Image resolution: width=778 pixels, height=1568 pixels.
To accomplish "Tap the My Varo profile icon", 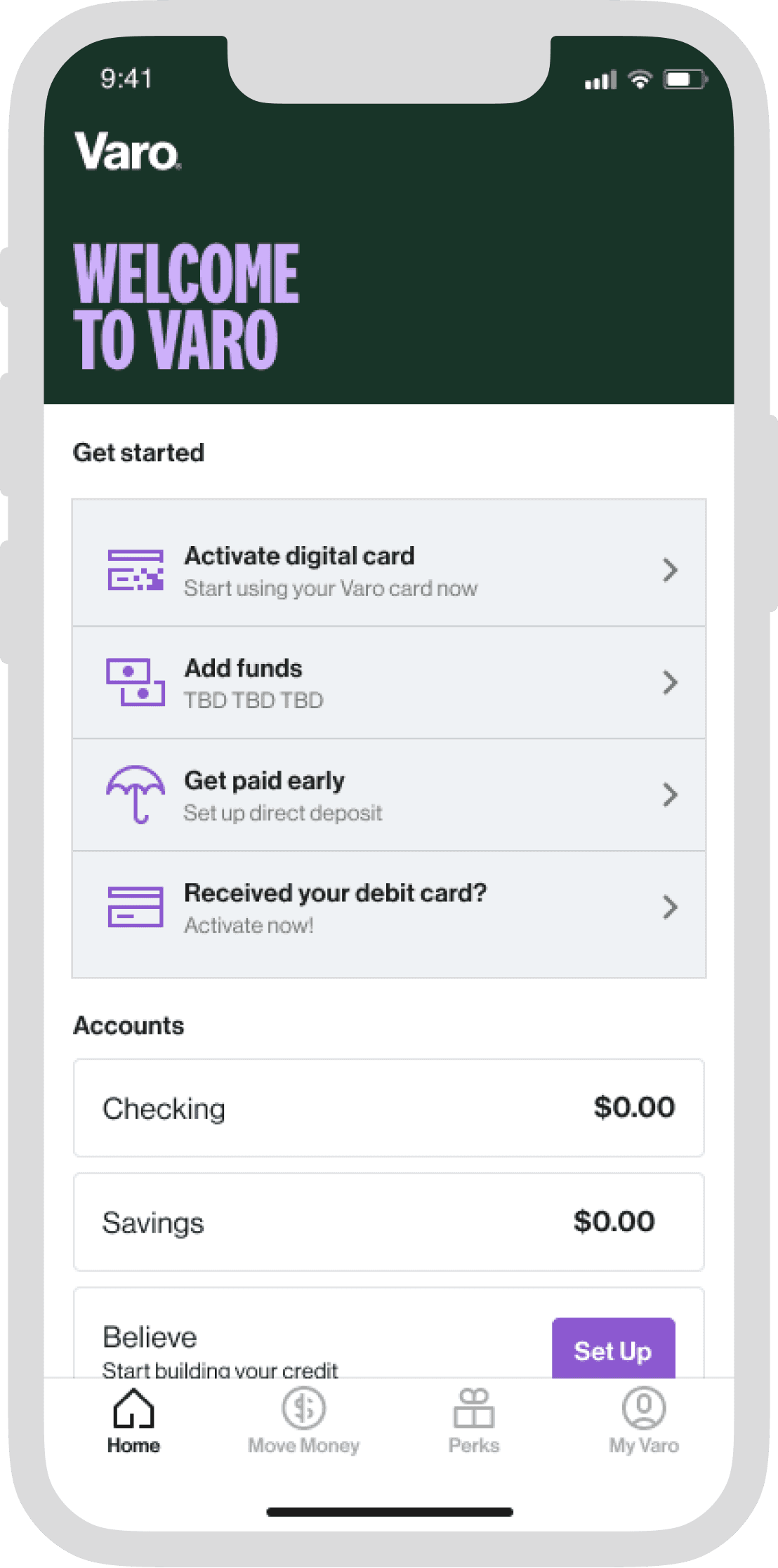I will (x=644, y=1408).
